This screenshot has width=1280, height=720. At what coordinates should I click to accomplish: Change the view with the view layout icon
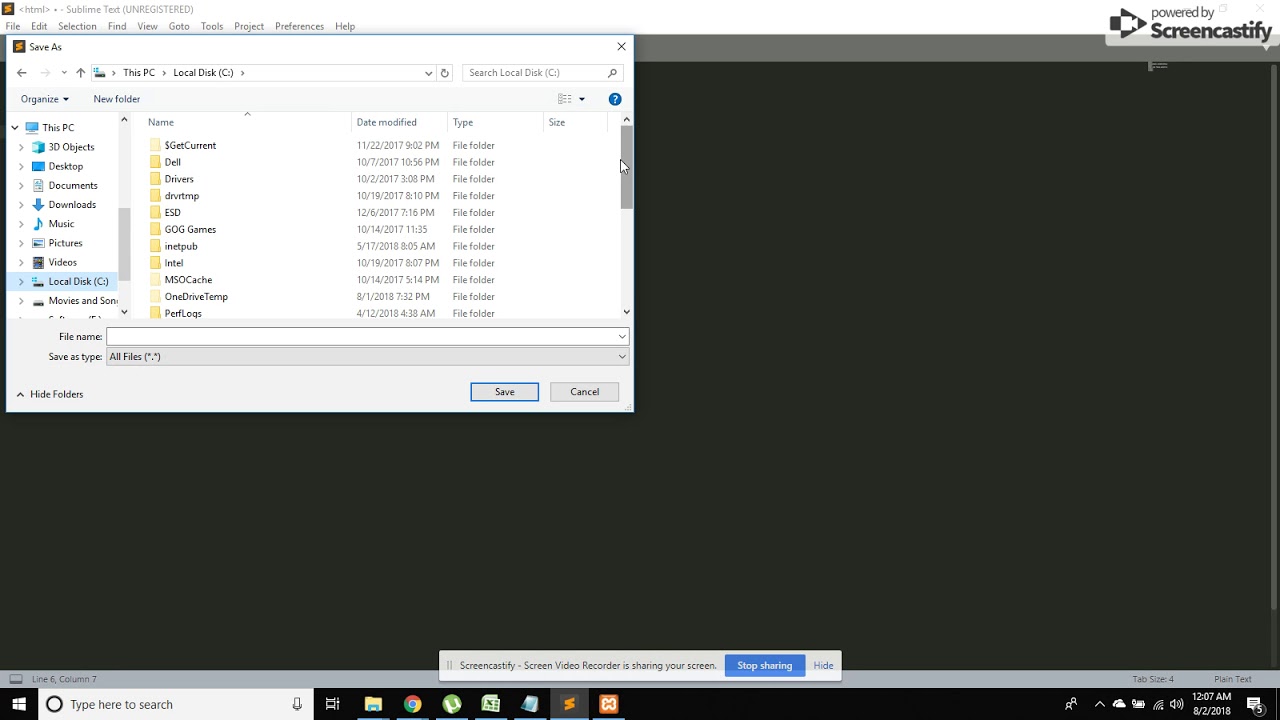pos(565,99)
